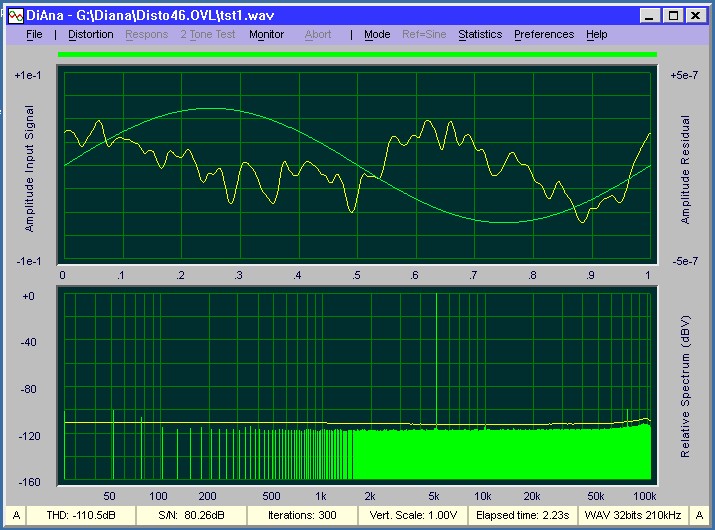Screen dimensions: 715x530
Task: Click the -1e-1 bottom-left scale label
Action: (29, 261)
